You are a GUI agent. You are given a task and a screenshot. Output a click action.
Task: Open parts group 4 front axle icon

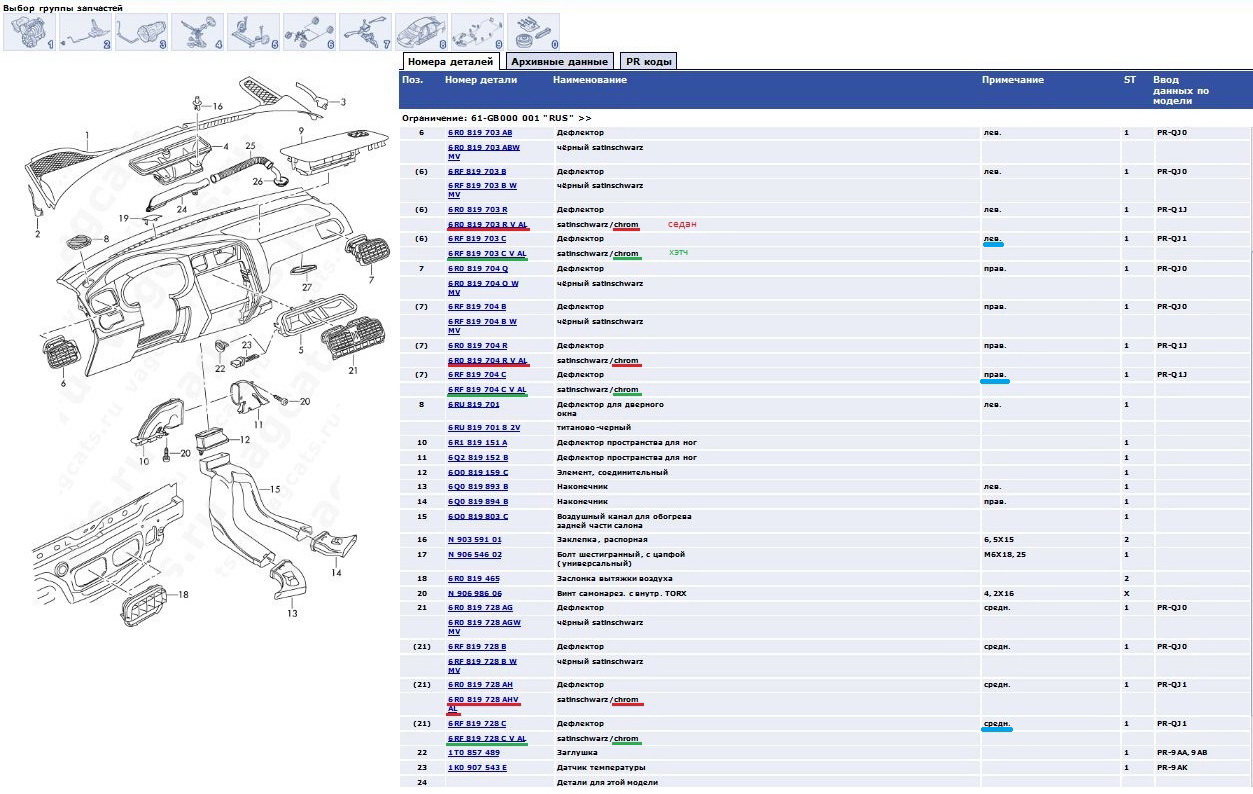(x=197, y=32)
